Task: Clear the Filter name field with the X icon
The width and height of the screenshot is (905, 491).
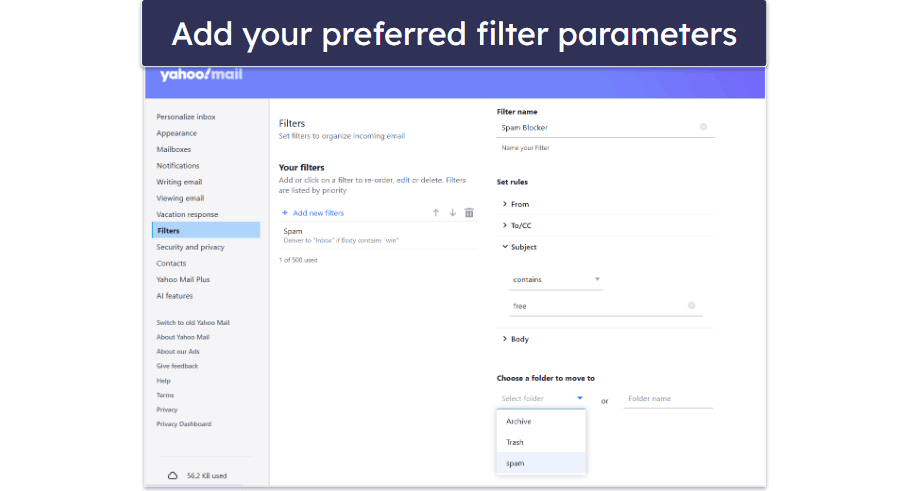Action: pyautogui.click(x=703, y=127)
